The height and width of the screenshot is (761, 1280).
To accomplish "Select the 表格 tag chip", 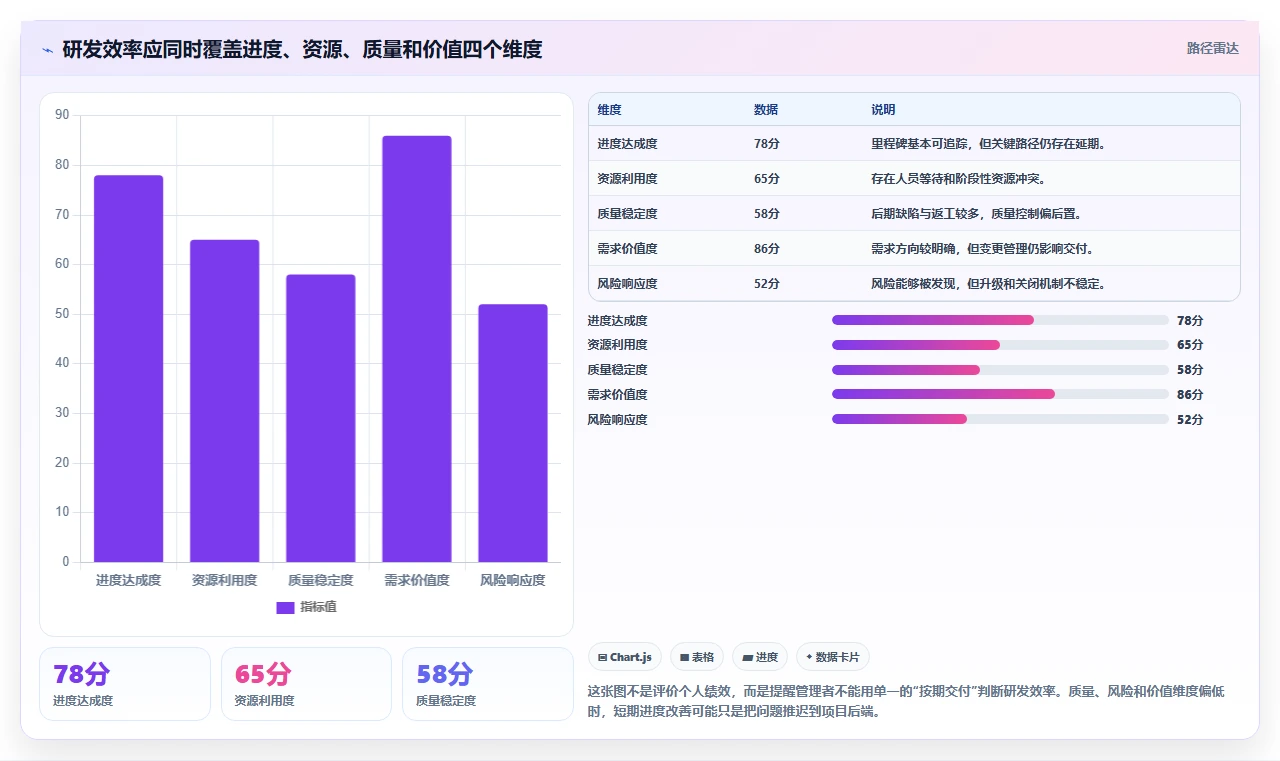I will point(697,657).
